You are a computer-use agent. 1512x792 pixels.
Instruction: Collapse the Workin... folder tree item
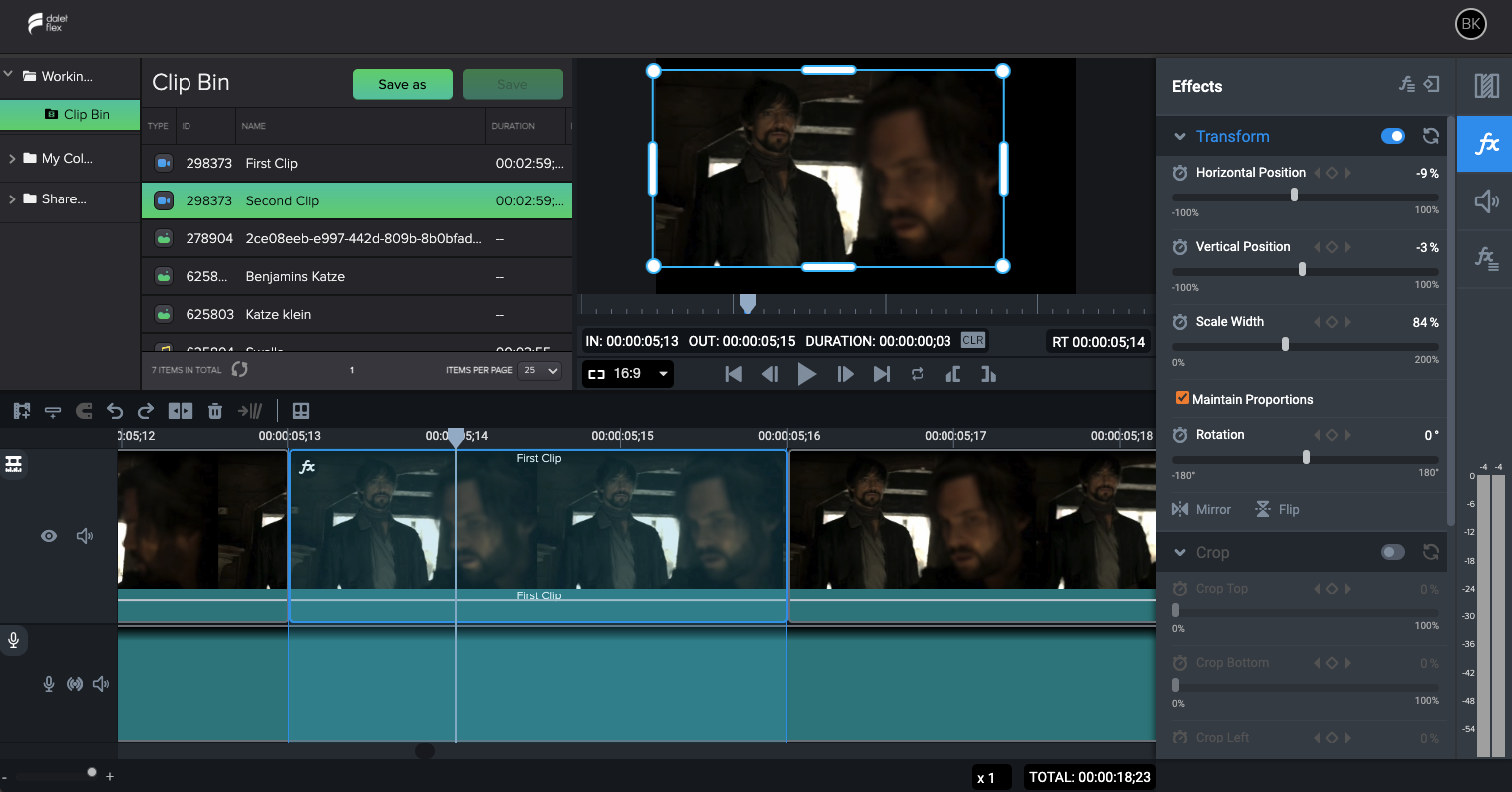click(9, 75)
